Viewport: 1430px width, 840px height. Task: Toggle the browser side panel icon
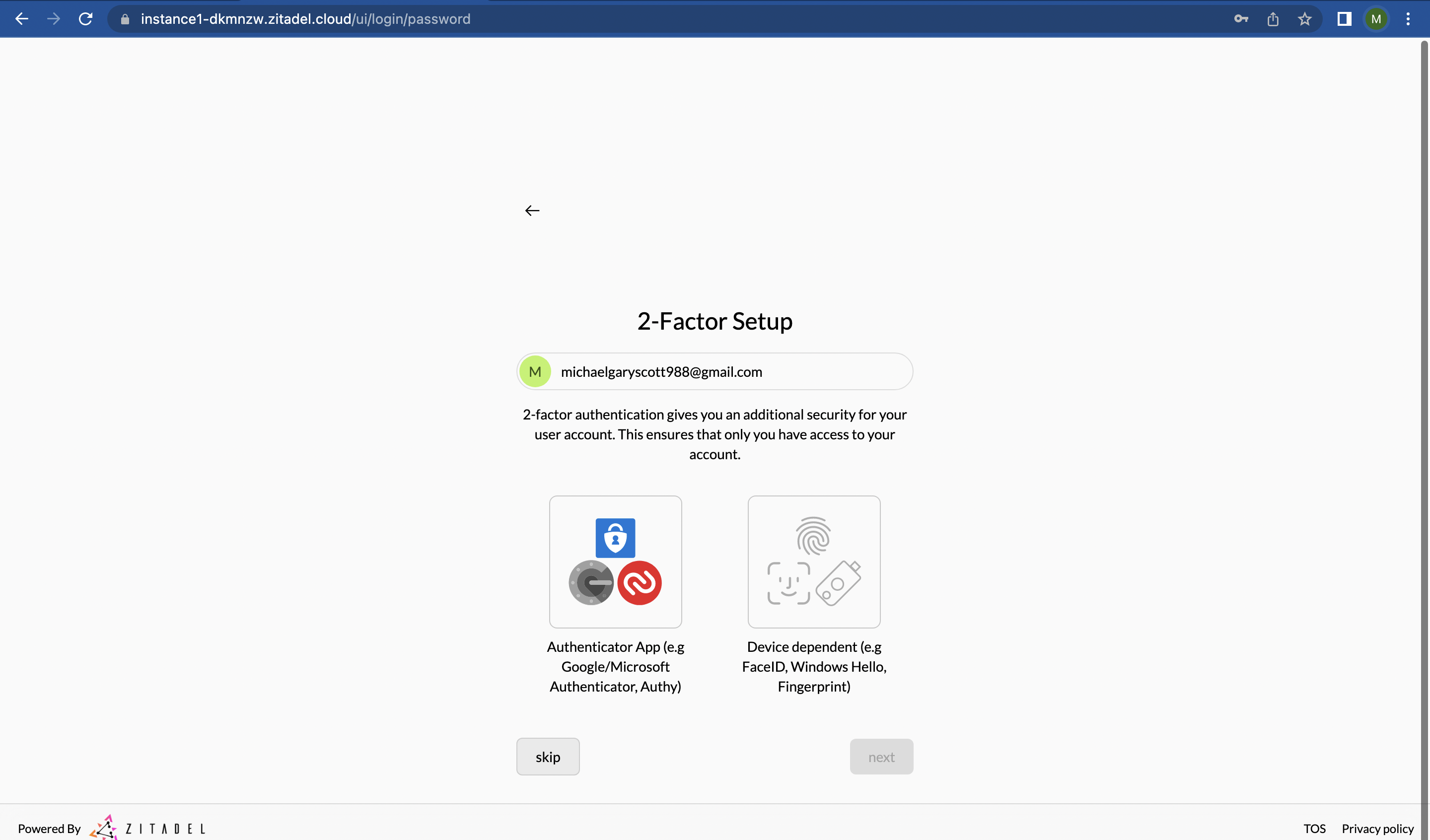click(1344, 19)
